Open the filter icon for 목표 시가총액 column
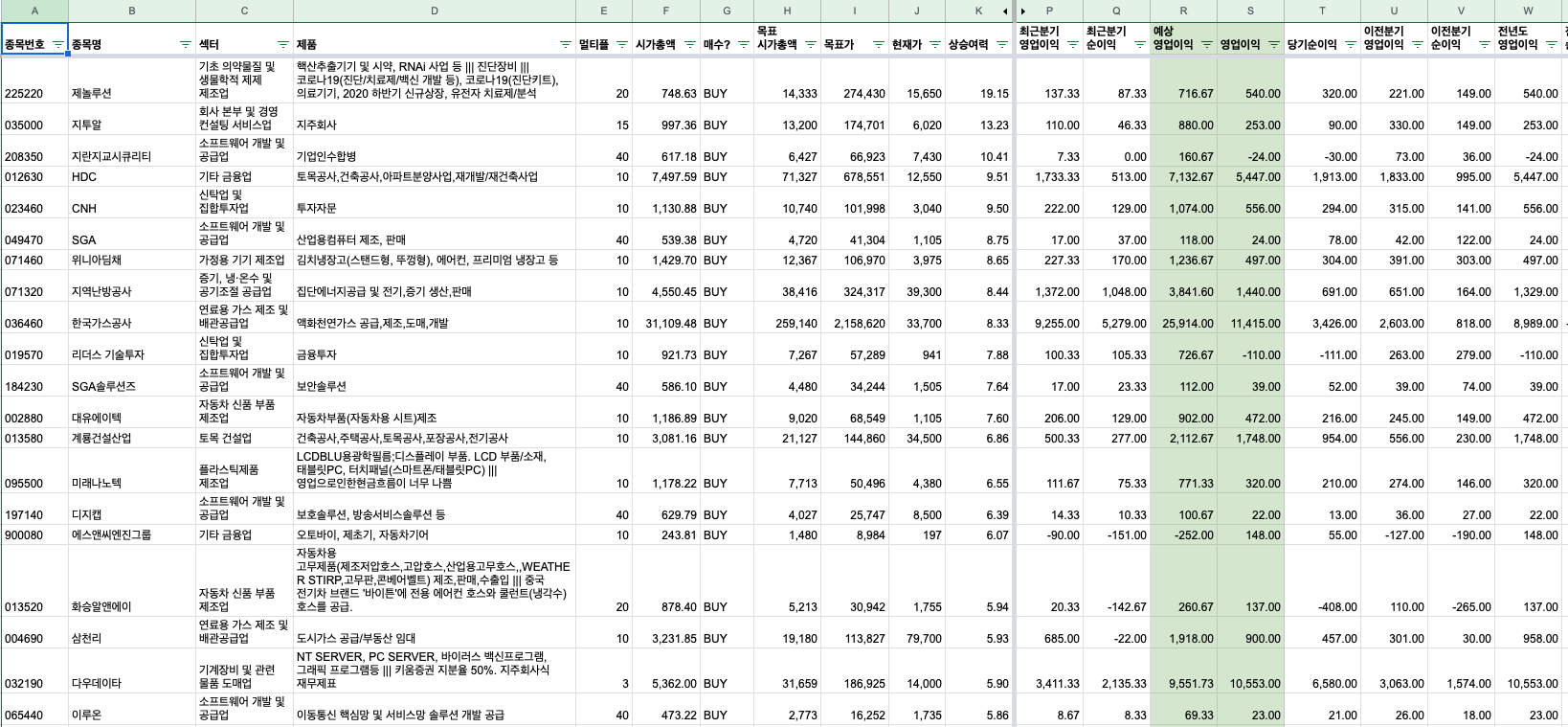 pos(811,45)
